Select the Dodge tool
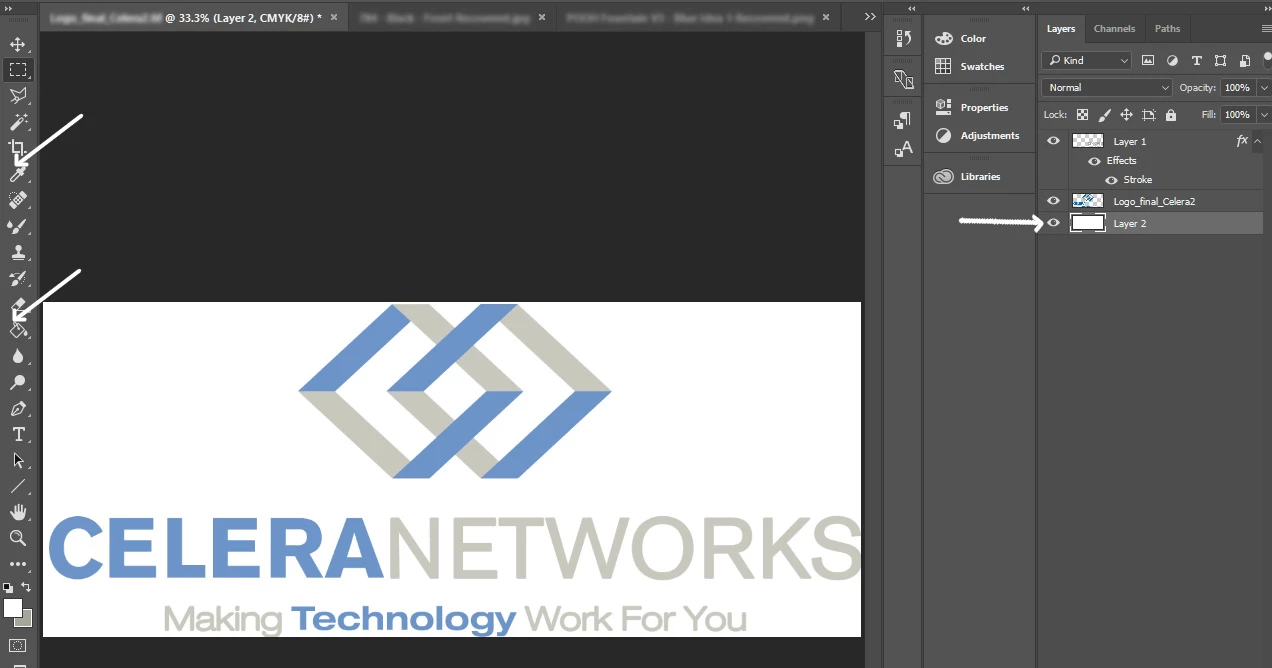 point(18,382)
